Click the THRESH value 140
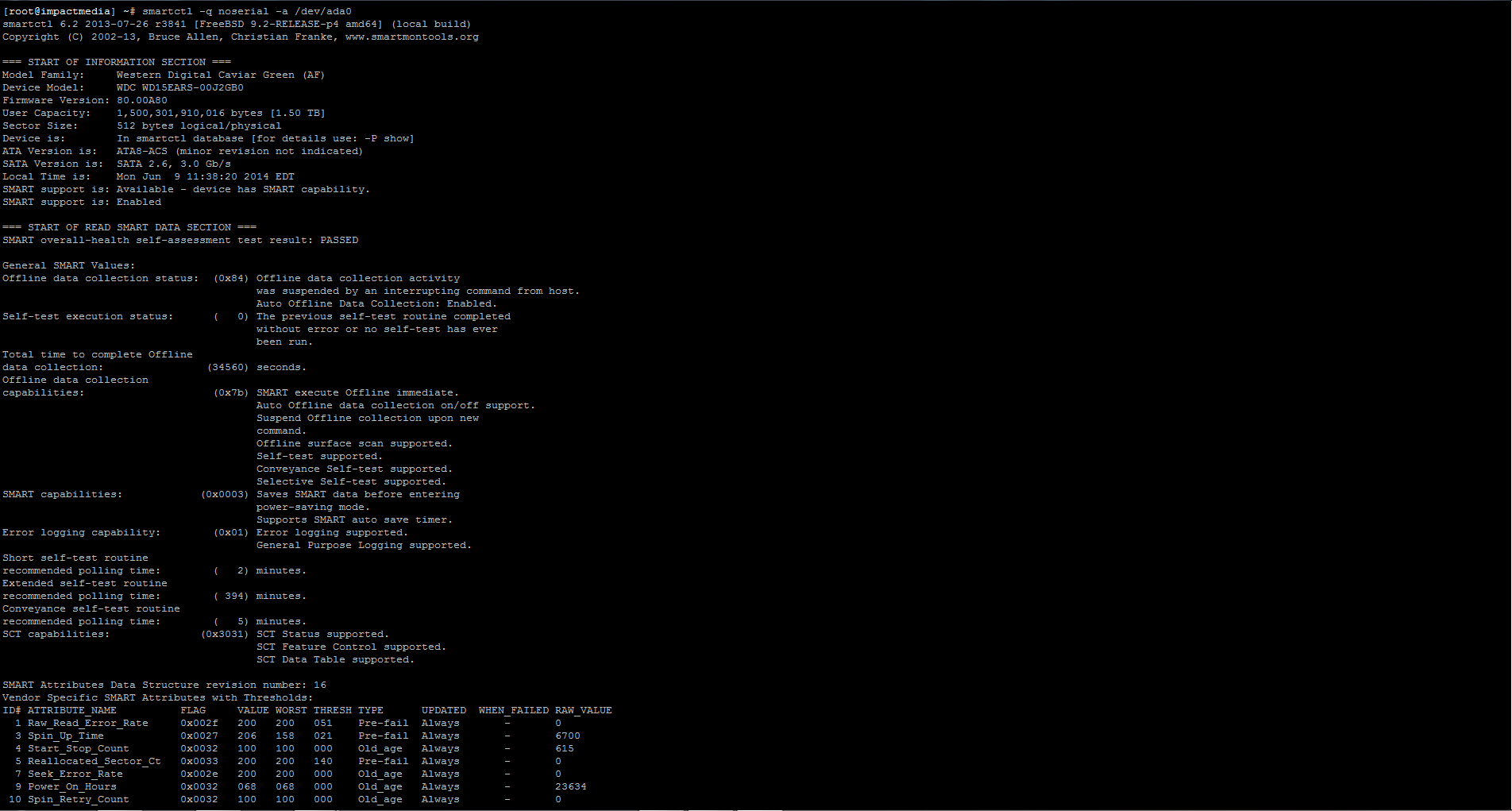 (x=323, y=762)
